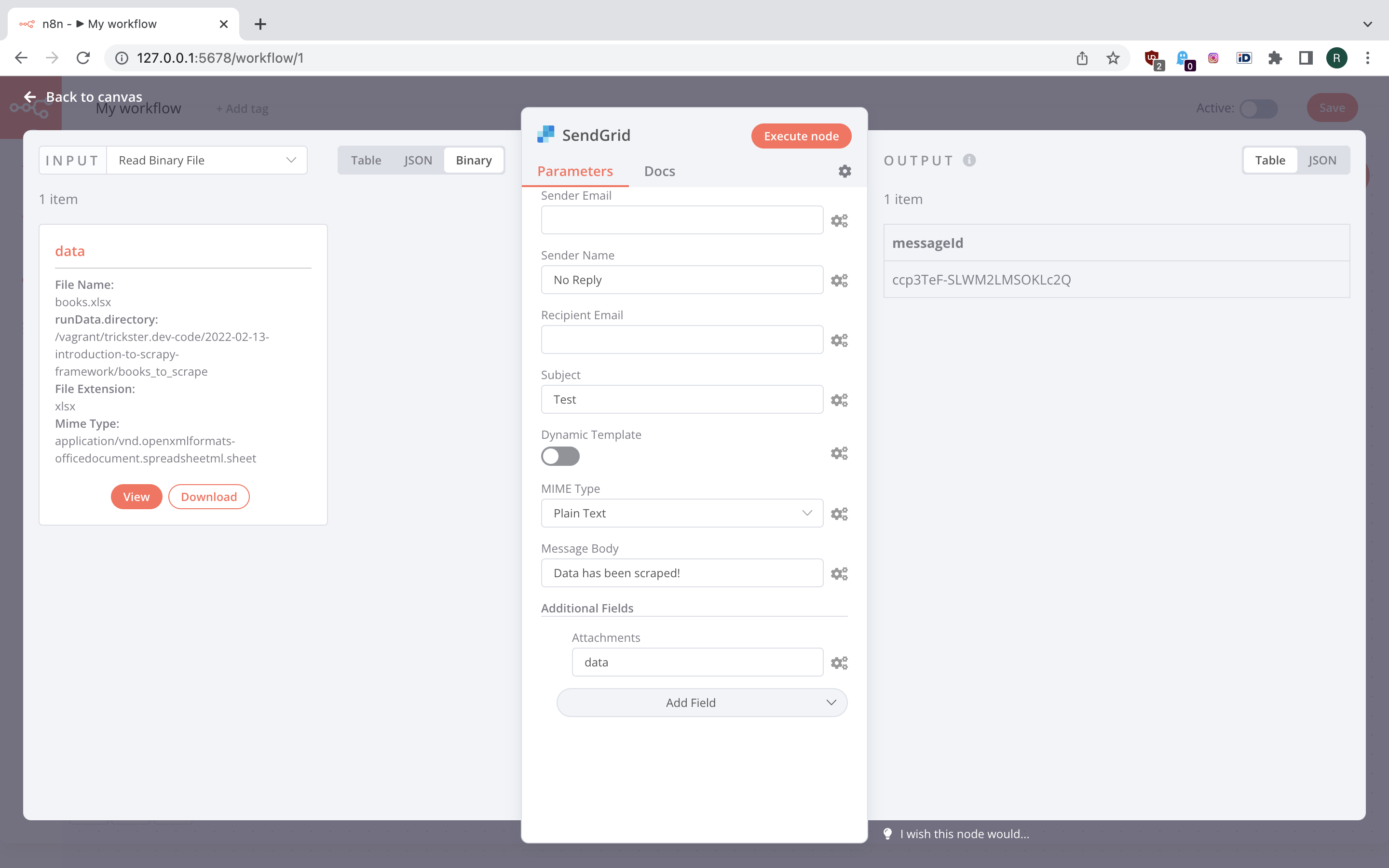Select the output Table tab
Viewport: 1389px width, 868px height.
(x=1269, y=160)
